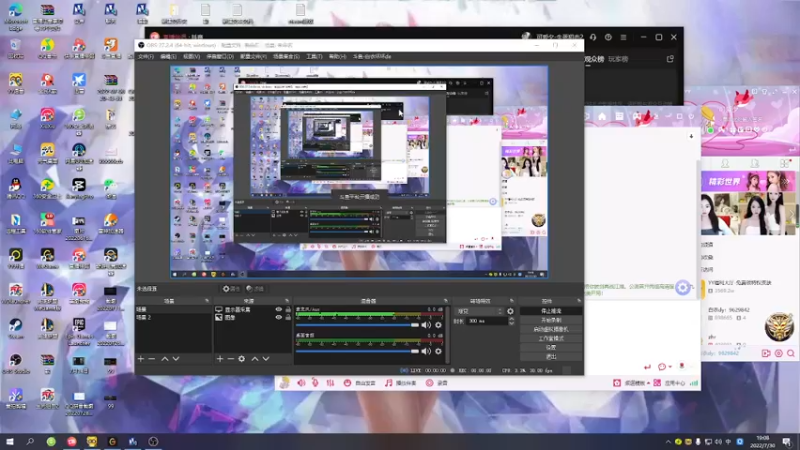Screen dimensions: 800x450
Task: Toggle visibility of the 显示器采集 source
Action: pos(279,309)
